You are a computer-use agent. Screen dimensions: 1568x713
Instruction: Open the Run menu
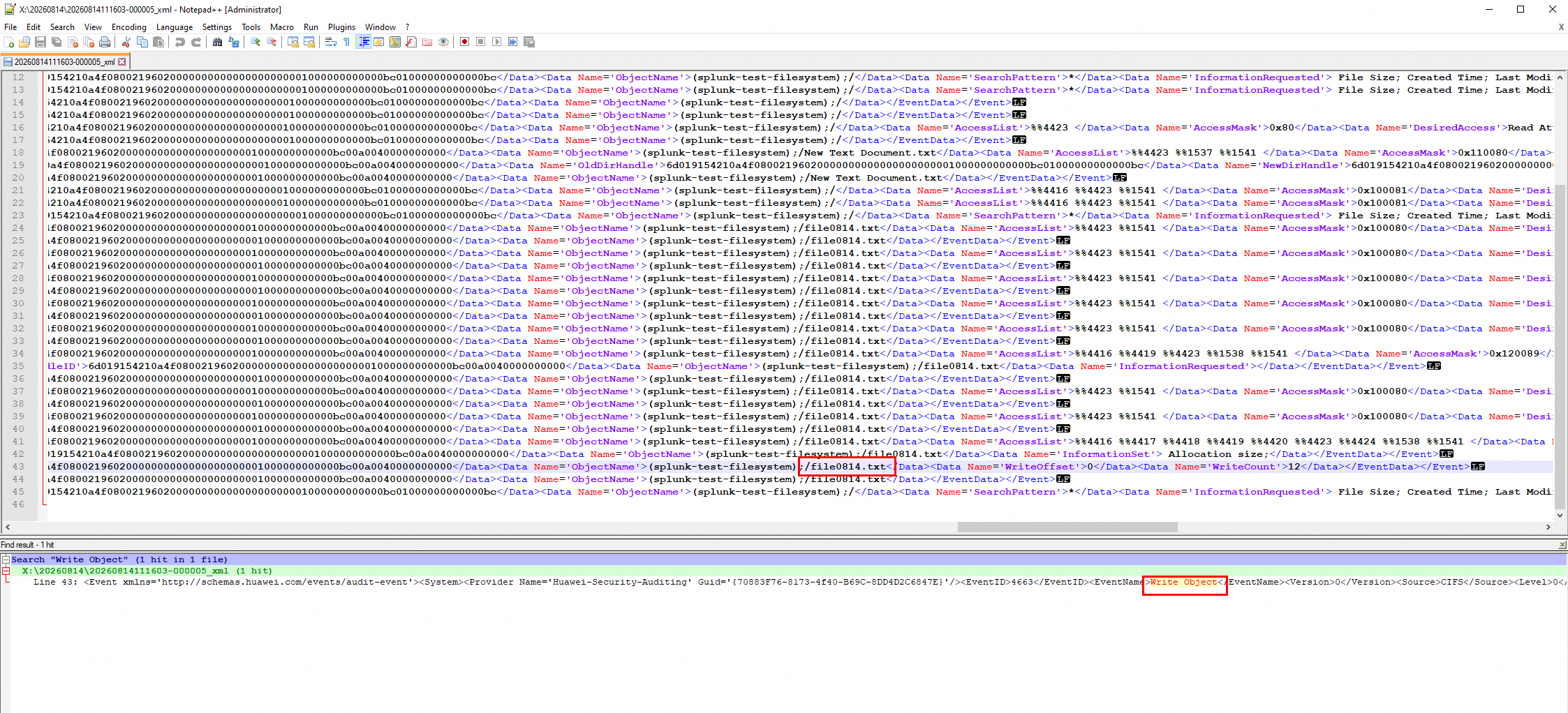(x=311, y=27)
